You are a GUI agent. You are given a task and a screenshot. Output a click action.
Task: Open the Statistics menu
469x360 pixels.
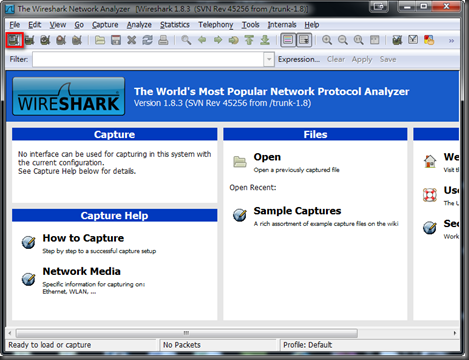(x=175, y=25)
